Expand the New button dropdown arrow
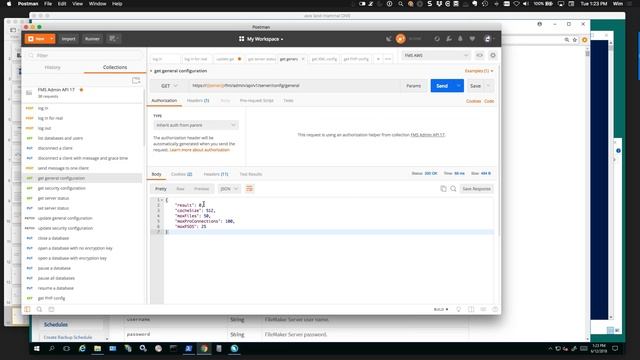Viewport: 640px width, 360px height. tap(52, 39)
